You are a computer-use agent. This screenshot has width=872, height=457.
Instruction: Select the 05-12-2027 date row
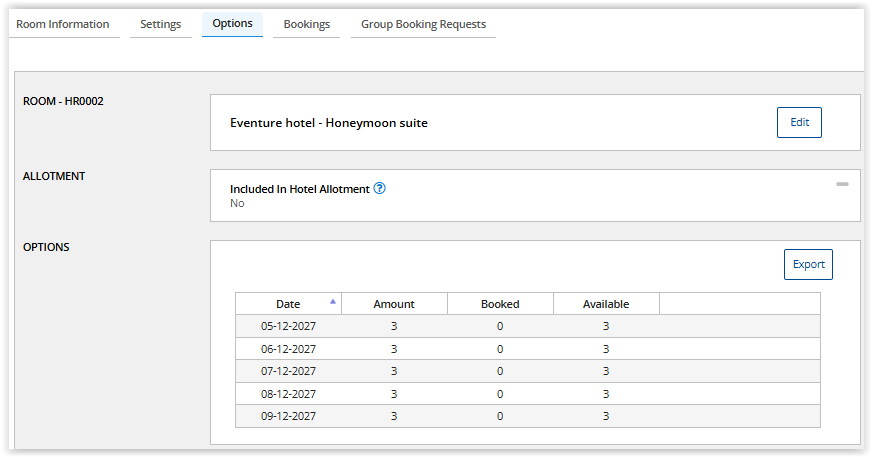coord(528,326)
